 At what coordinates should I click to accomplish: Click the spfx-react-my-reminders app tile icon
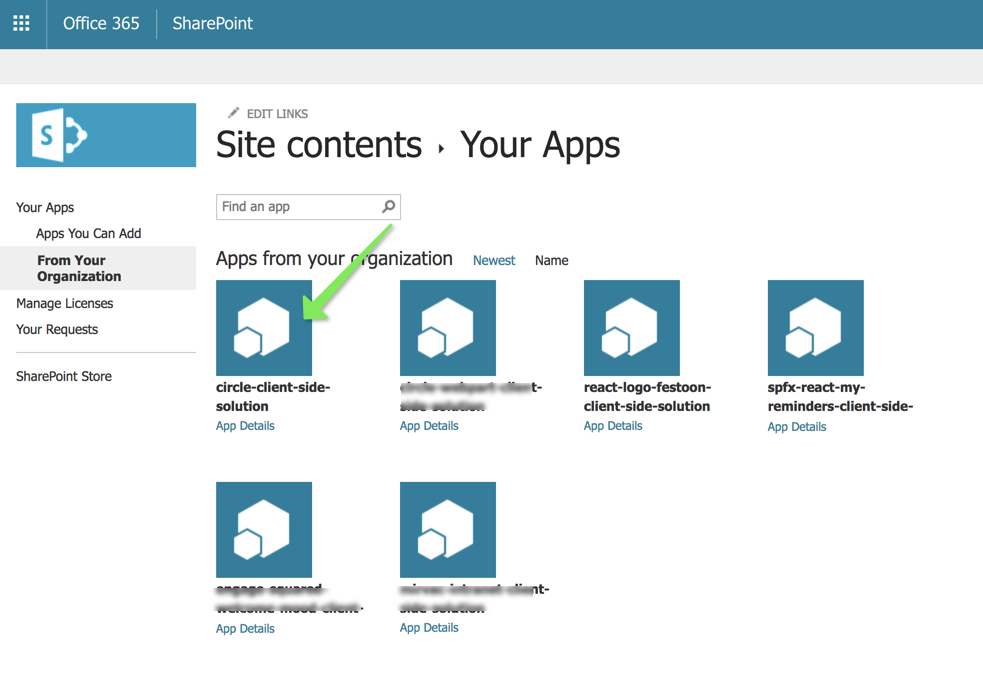[816, 328]
